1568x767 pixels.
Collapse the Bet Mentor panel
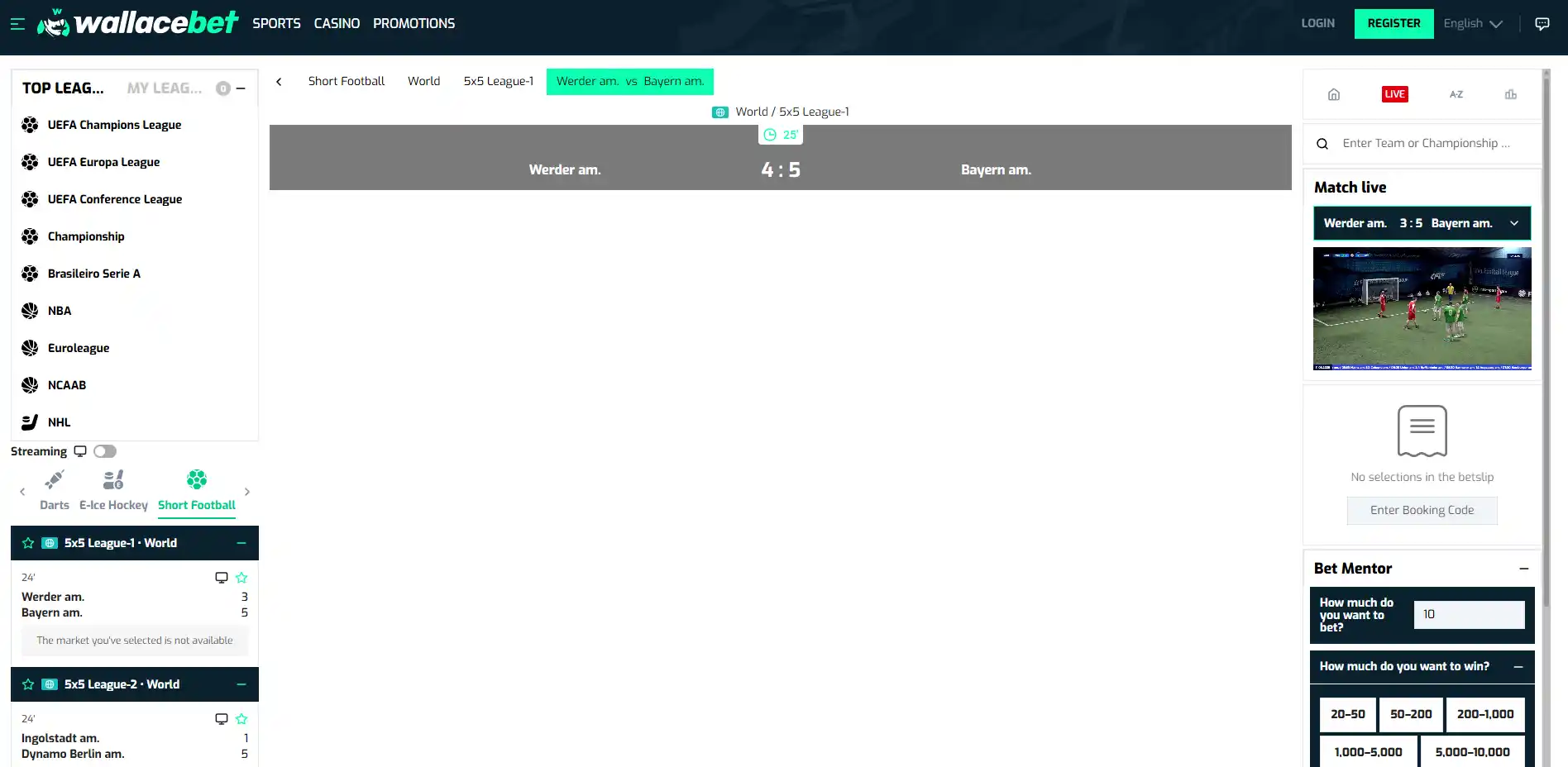(1524, 569)
